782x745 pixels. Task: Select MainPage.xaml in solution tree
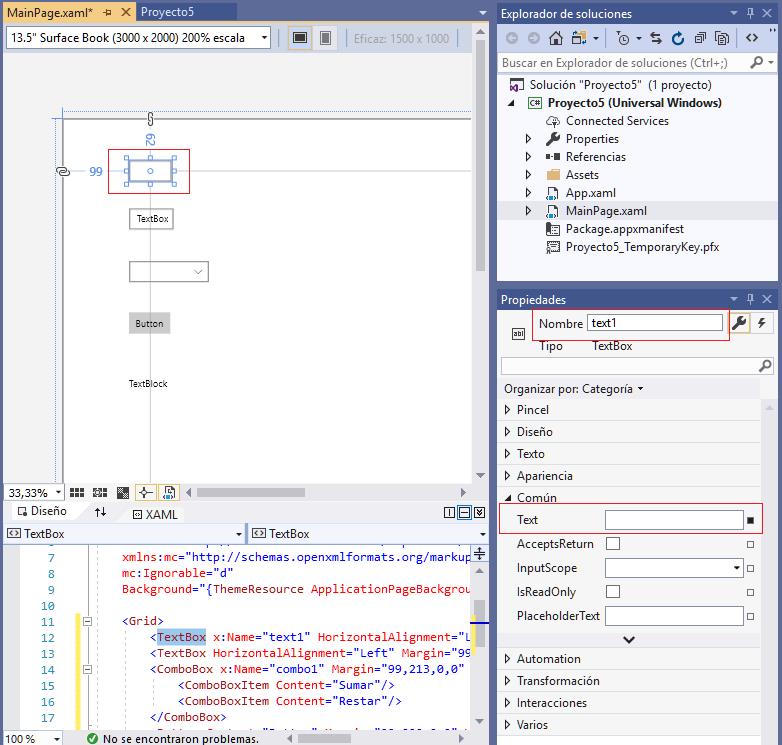click(x=606, y=211)
